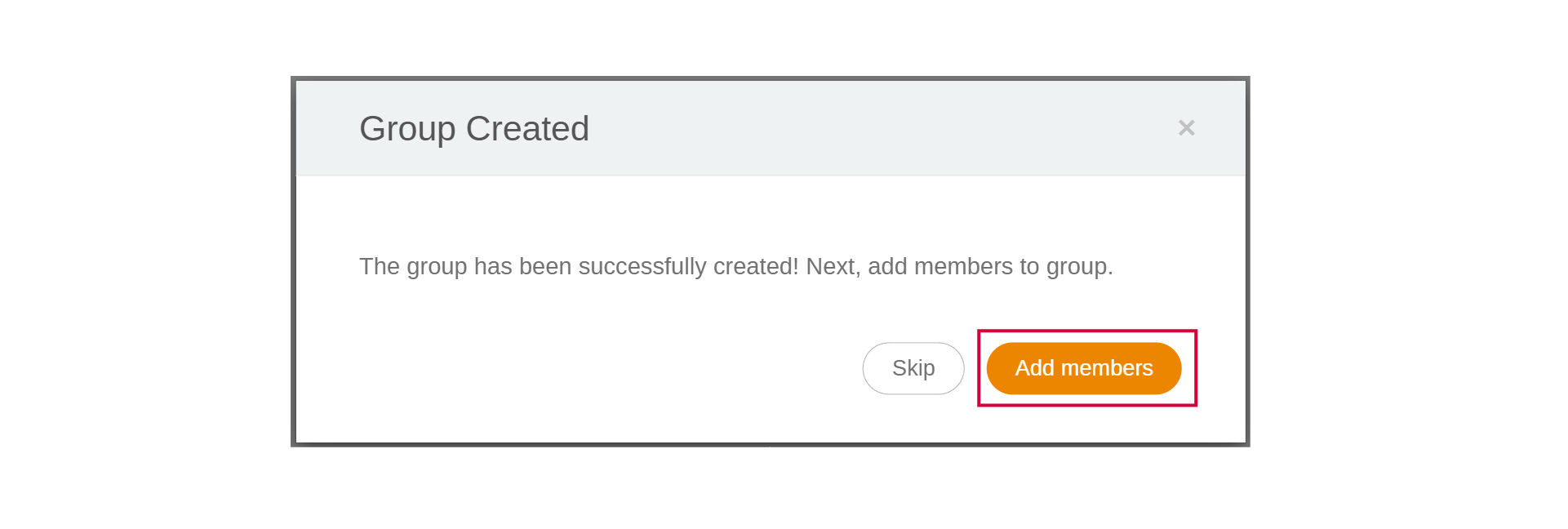This screenshot has width=1568, height=529.
Task: Click the word 'Created' in the title
Action: [526, 129]
